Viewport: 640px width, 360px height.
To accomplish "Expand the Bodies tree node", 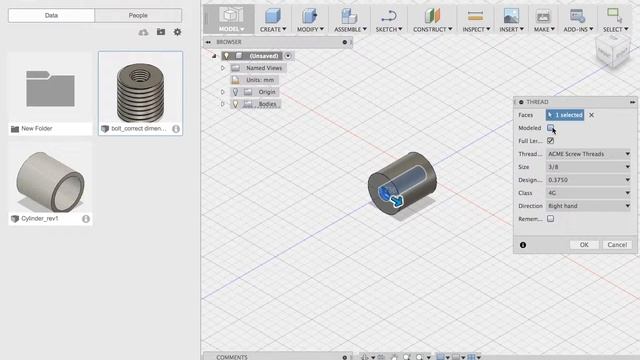I will coord(222,104).
